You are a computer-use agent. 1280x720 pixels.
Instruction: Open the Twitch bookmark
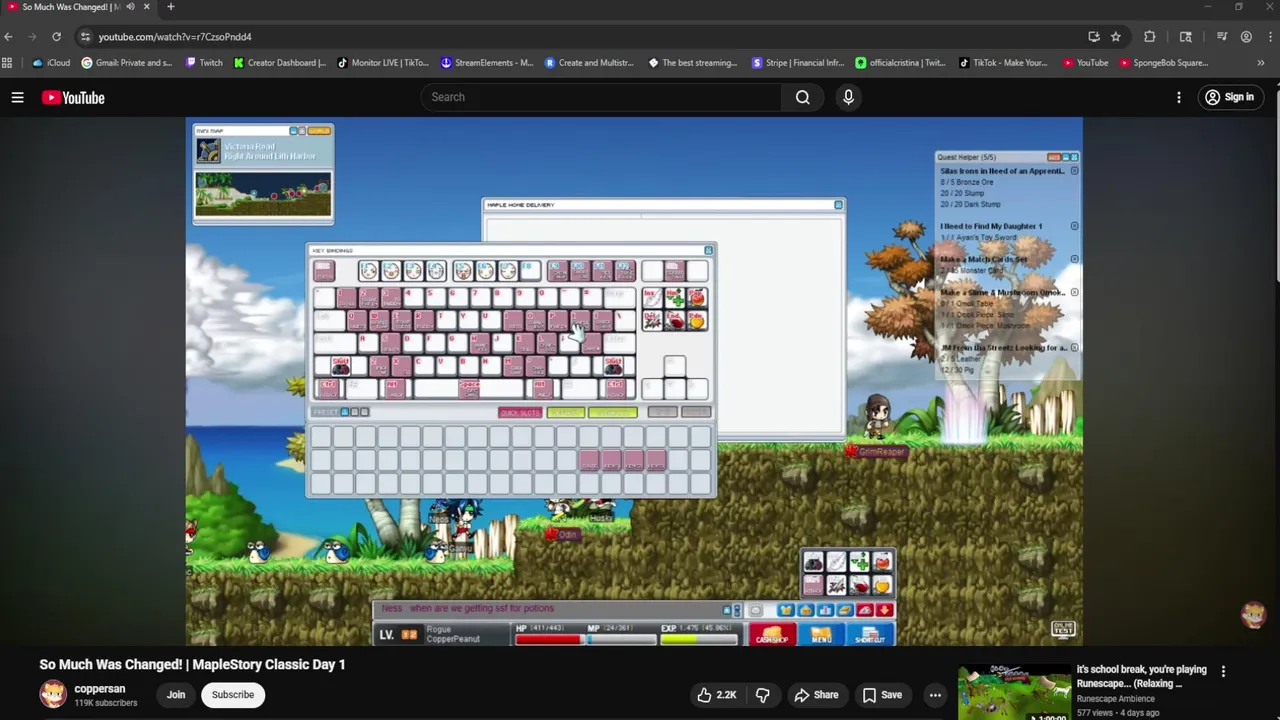[x=204, y=63]
